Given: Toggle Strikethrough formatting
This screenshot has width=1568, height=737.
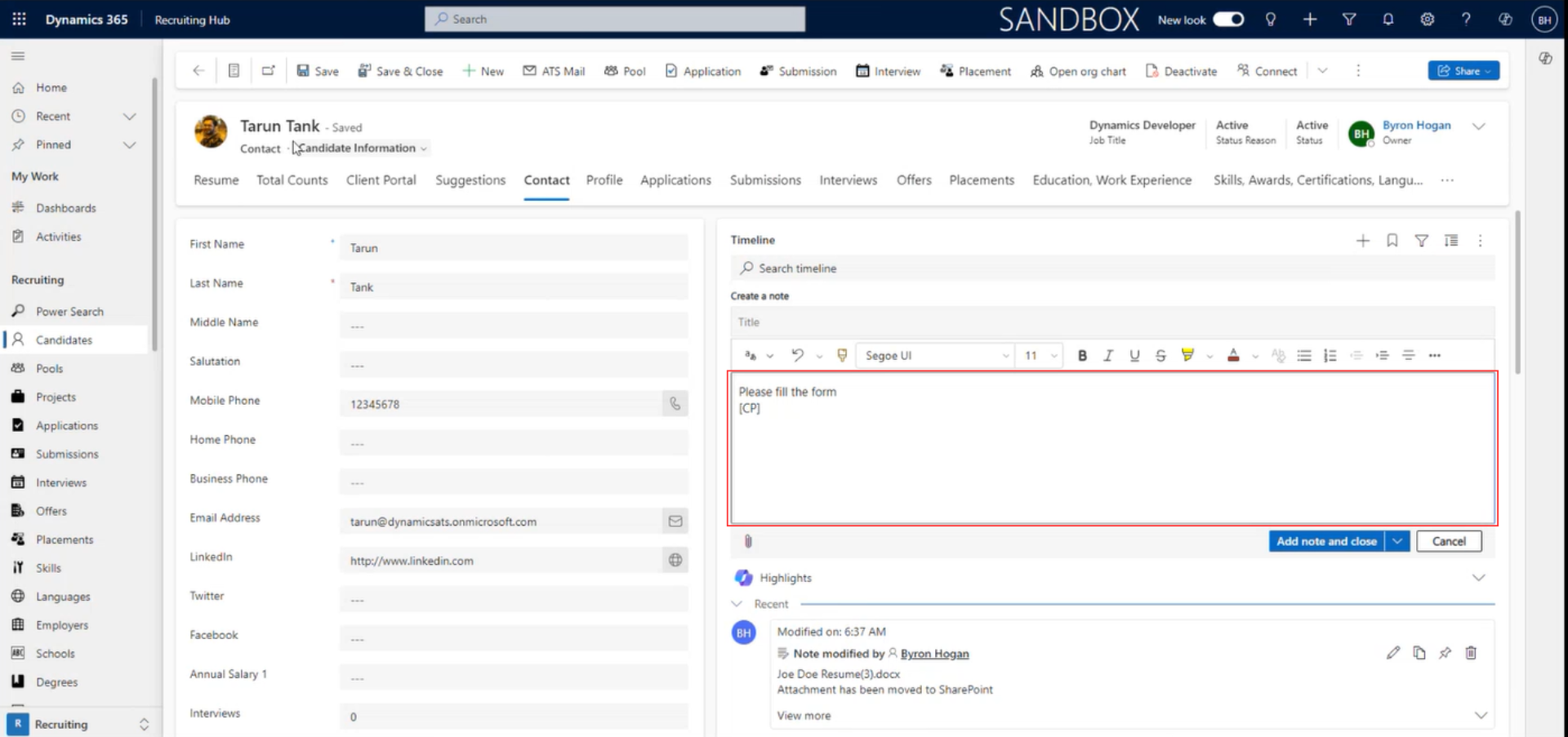Looking at the screenshot, I should click(1160, 355).
